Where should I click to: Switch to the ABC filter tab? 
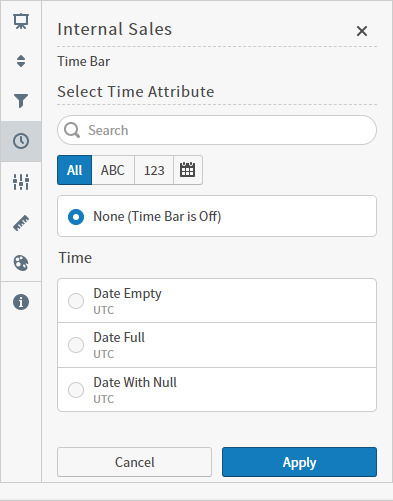pyautogui.click(x=113, y=170)
